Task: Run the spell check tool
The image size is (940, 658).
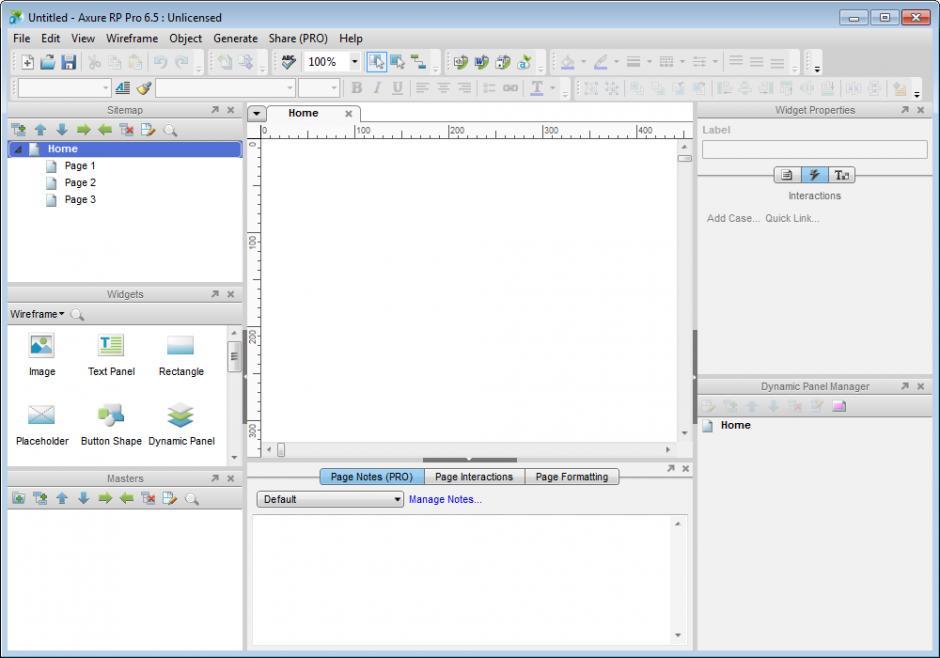Action: click(x=289, y=62)
